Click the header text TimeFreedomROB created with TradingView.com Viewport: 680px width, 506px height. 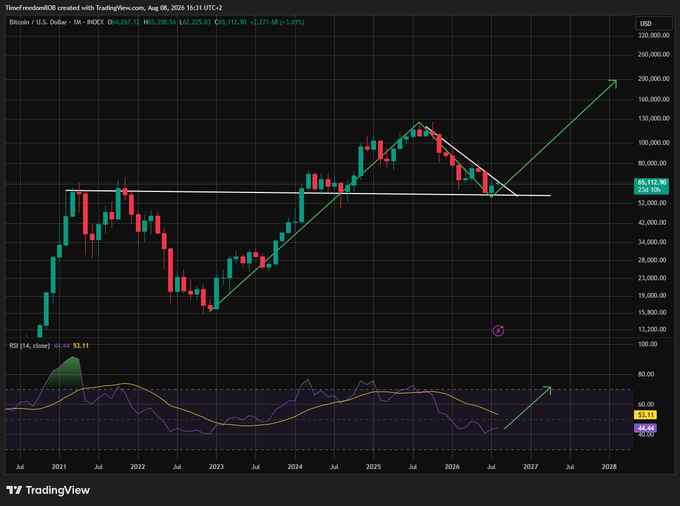[74, 8]
